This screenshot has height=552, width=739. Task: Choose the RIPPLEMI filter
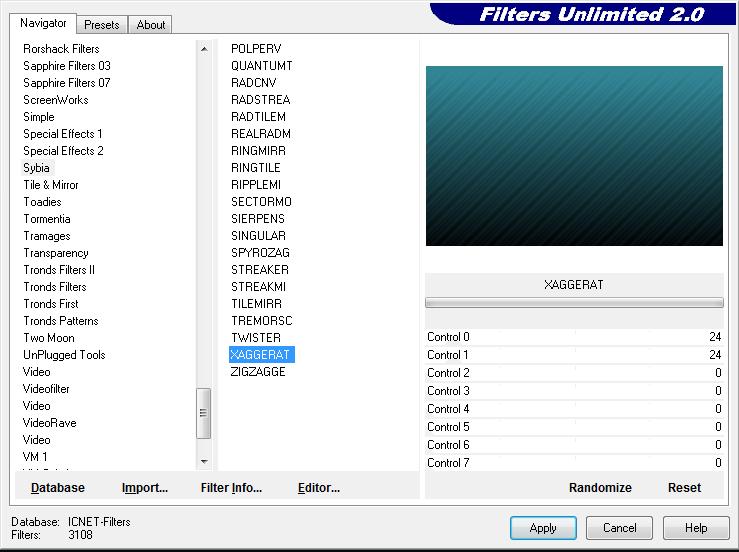(256, 184)
